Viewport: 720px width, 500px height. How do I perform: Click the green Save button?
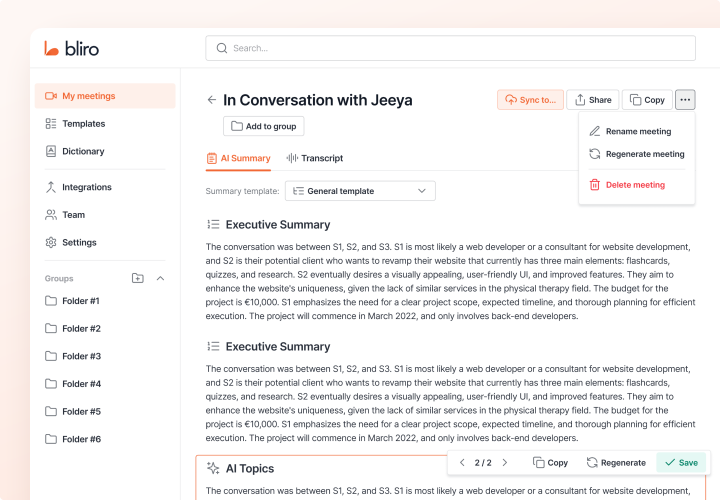(681, 462)
